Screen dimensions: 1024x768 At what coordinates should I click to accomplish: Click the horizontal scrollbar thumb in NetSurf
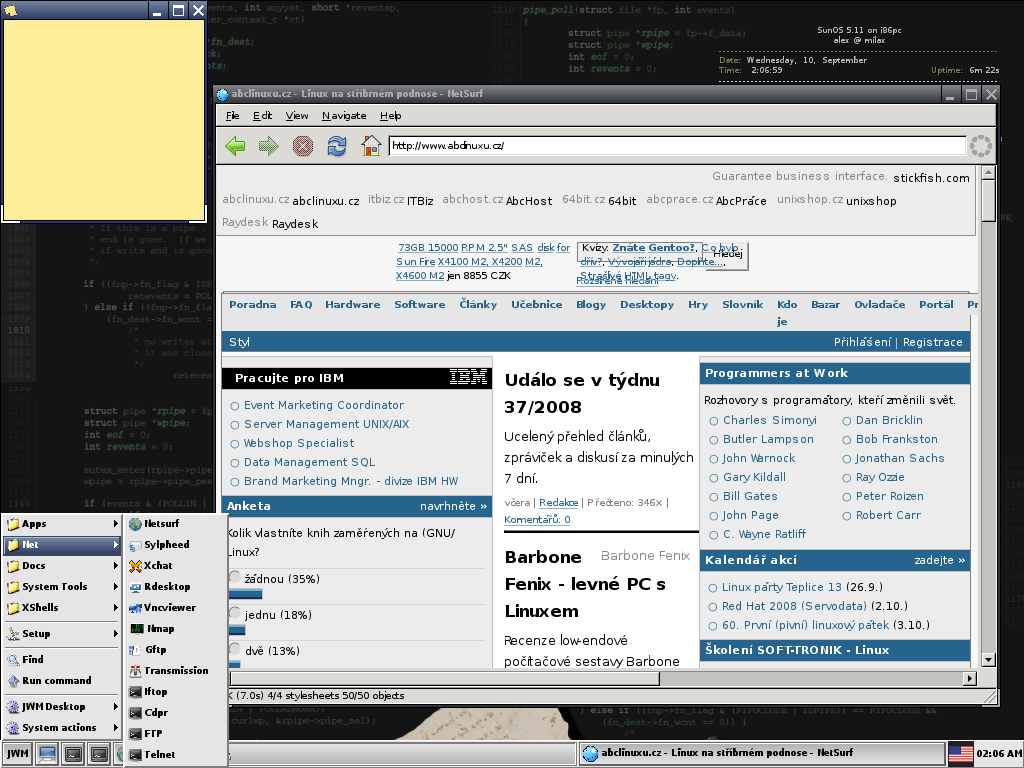444,679
